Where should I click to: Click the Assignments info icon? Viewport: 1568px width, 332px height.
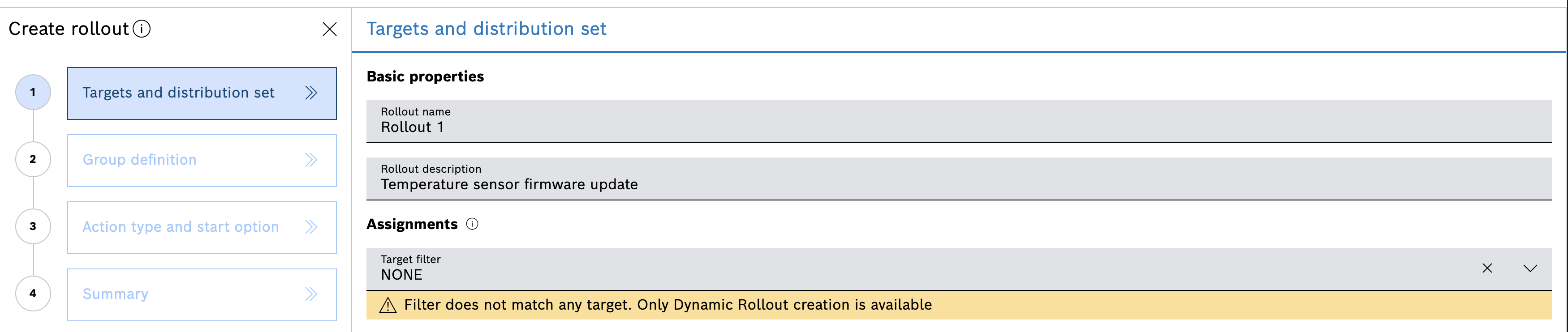click(472, 224)
